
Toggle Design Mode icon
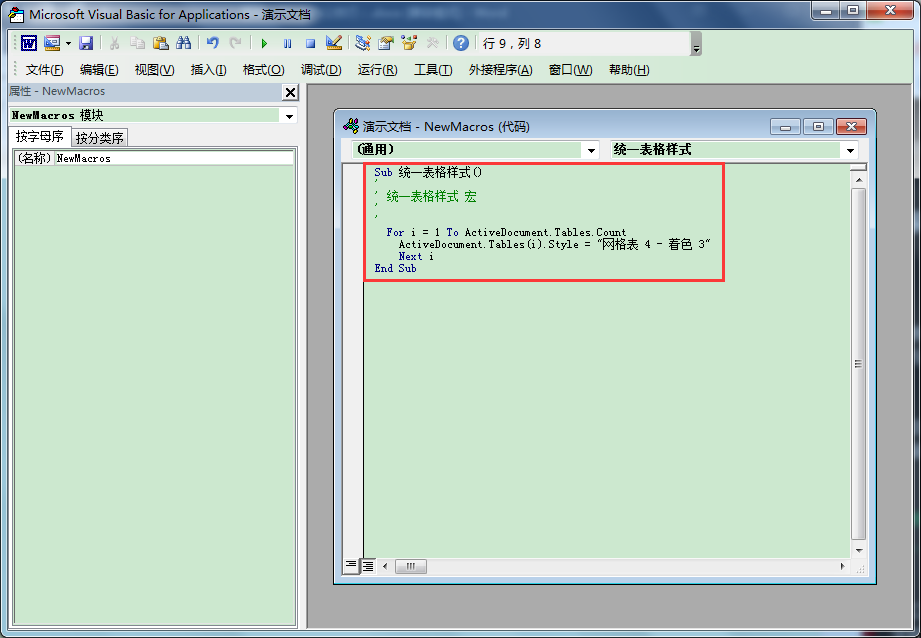coord(334,43)
